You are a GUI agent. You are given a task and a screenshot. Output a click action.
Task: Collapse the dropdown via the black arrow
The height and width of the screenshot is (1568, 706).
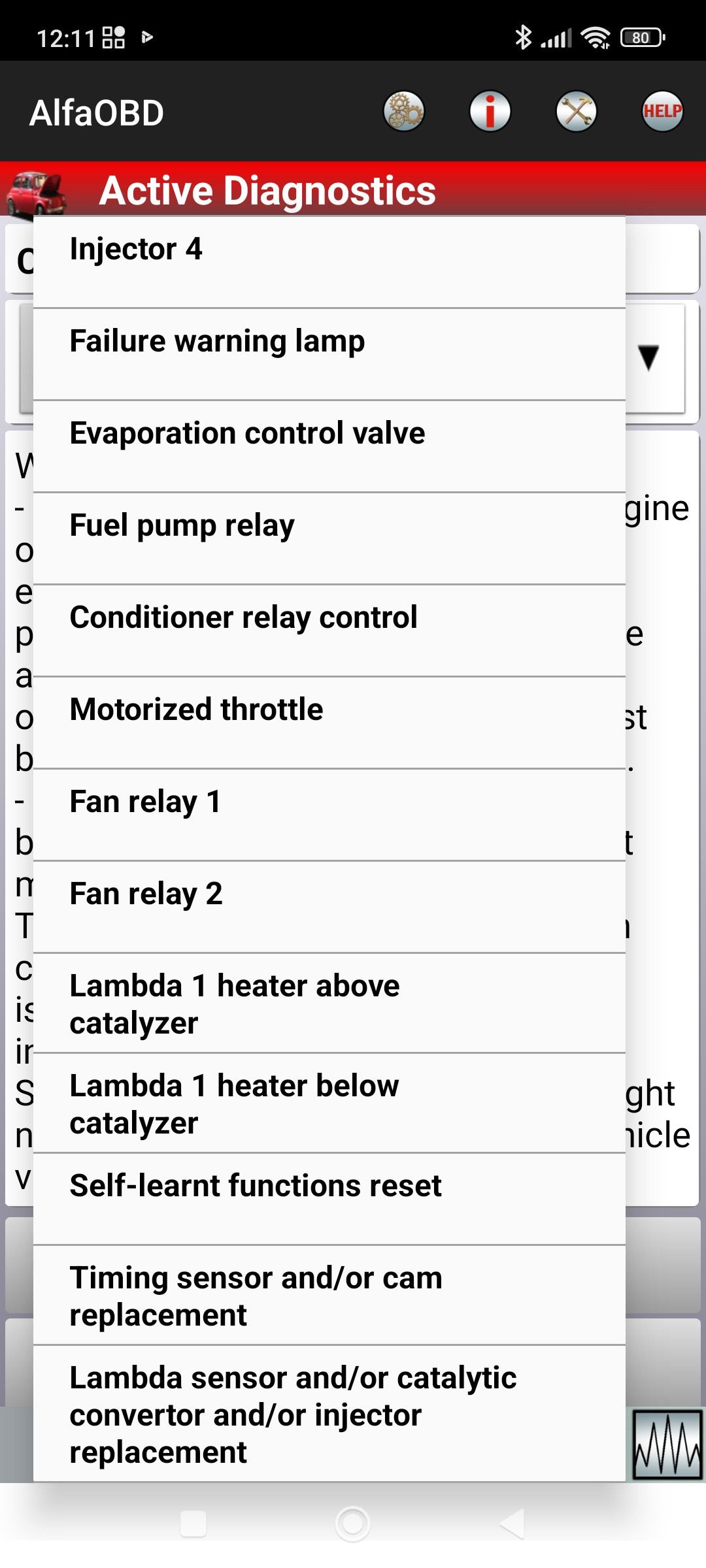pyautogui.click(x=648, y=357)
